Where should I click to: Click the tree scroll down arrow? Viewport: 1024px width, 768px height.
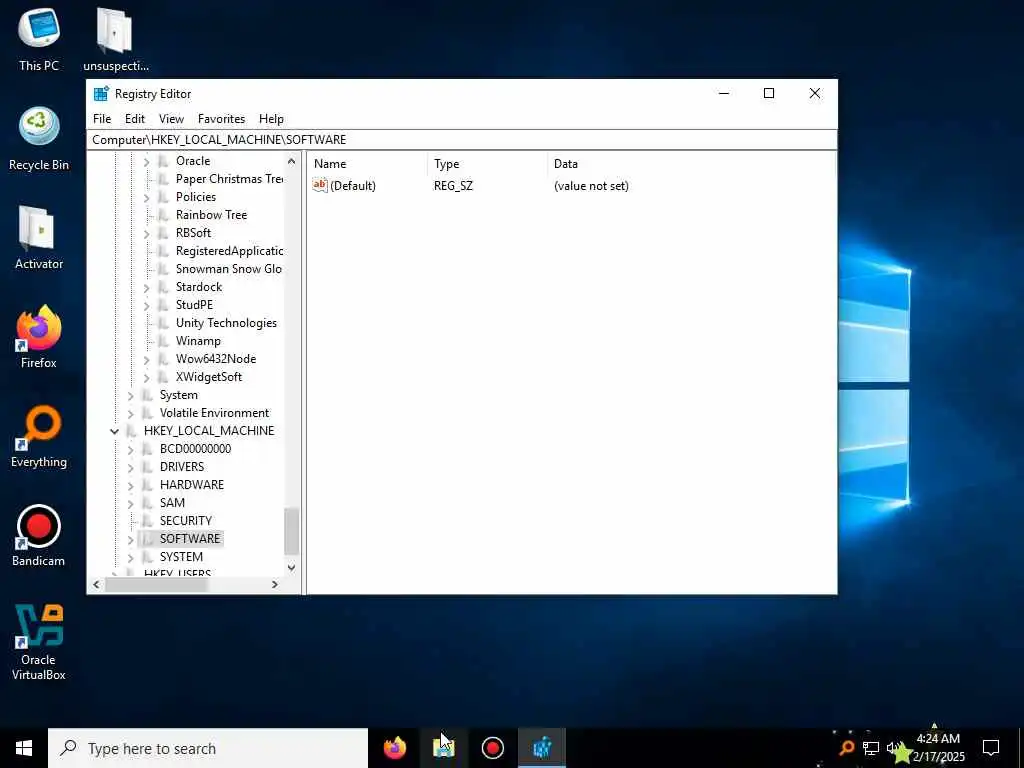click(x=291, y=568)
